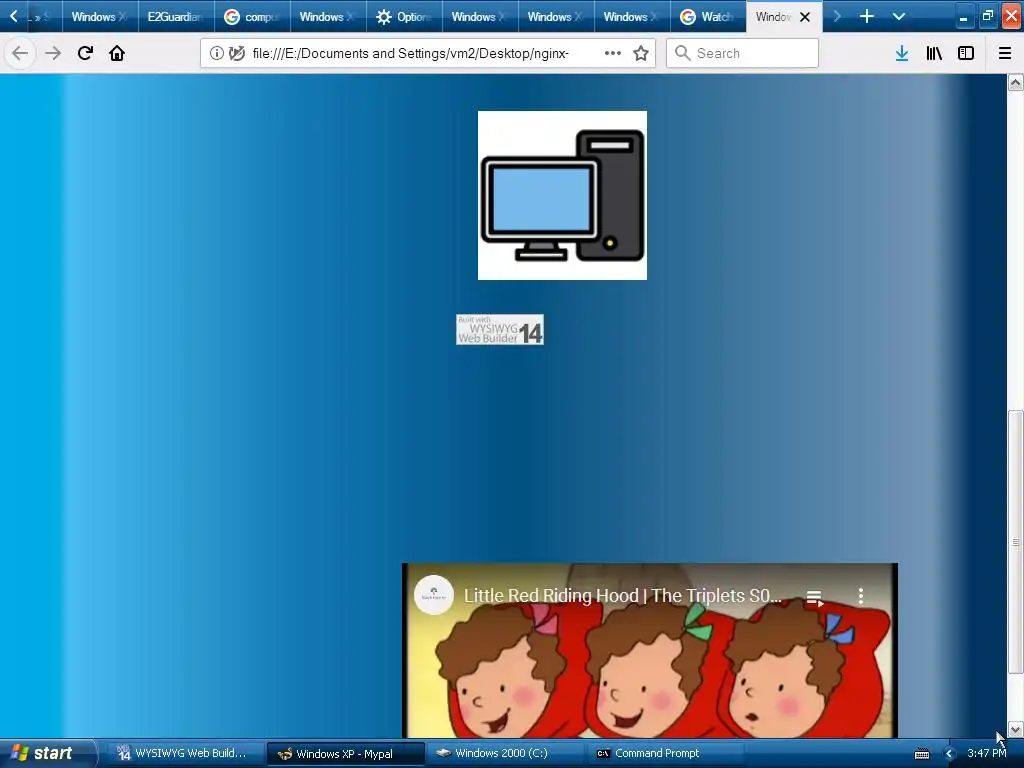Show site information icon in address bar
Viewport: 1024px width, 768px height.
pyautogui.click(x=216, y=53)
